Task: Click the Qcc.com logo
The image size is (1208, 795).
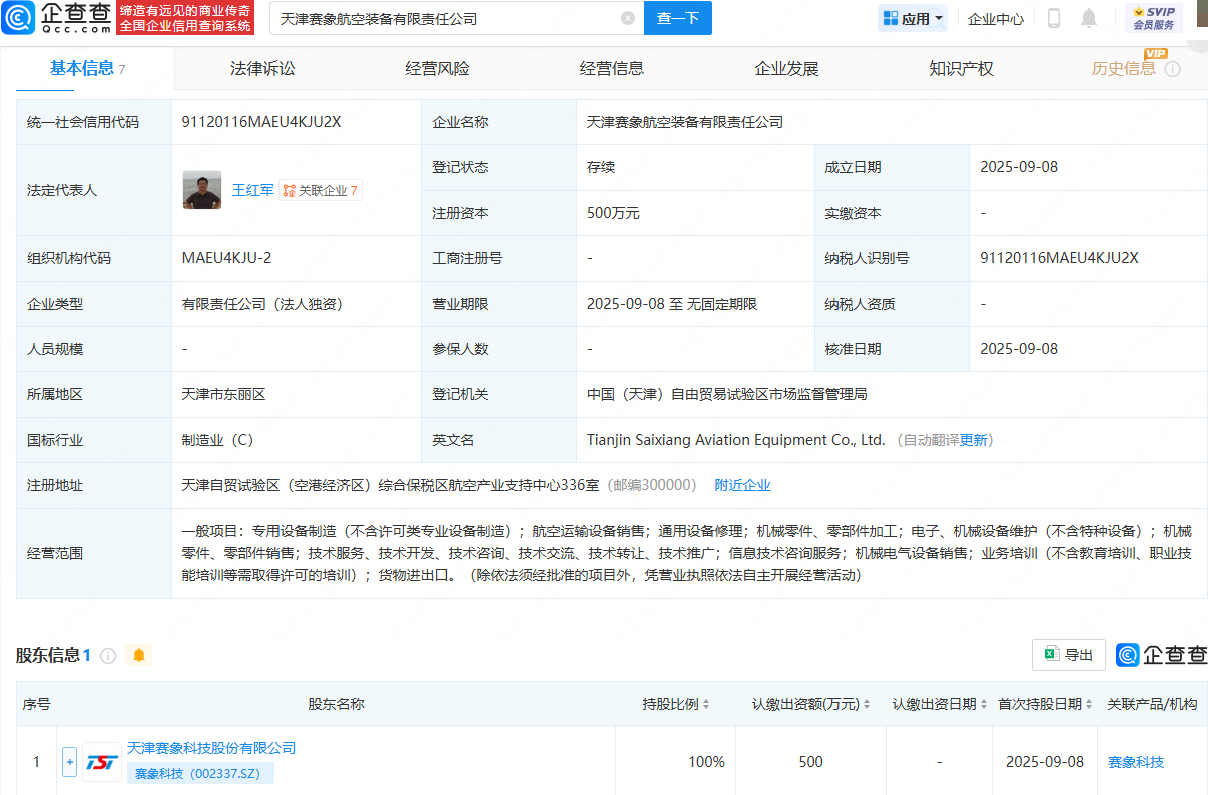Action: pos(57,18)
